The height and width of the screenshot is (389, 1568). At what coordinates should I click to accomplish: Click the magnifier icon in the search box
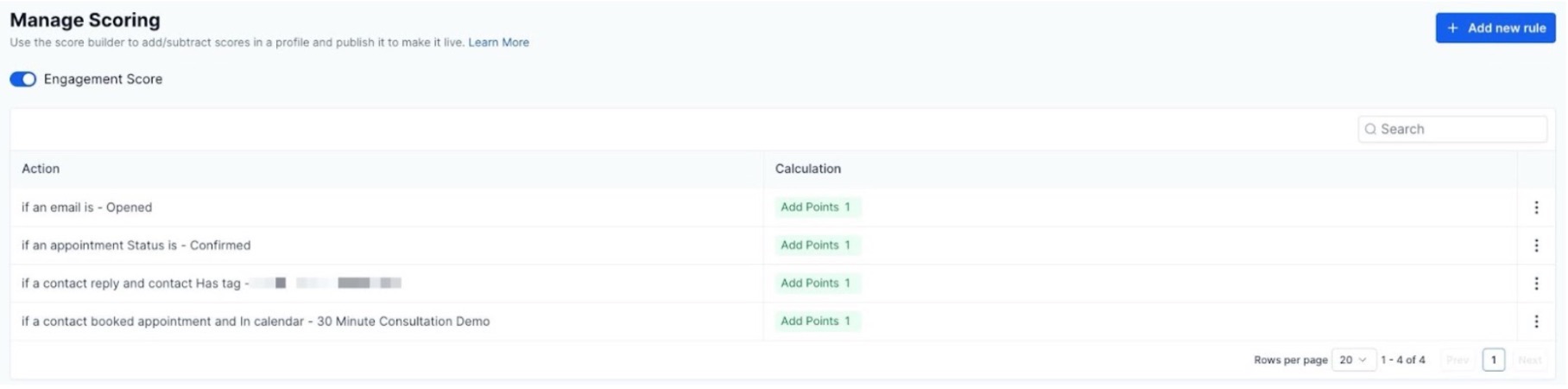coord(1370,130)
